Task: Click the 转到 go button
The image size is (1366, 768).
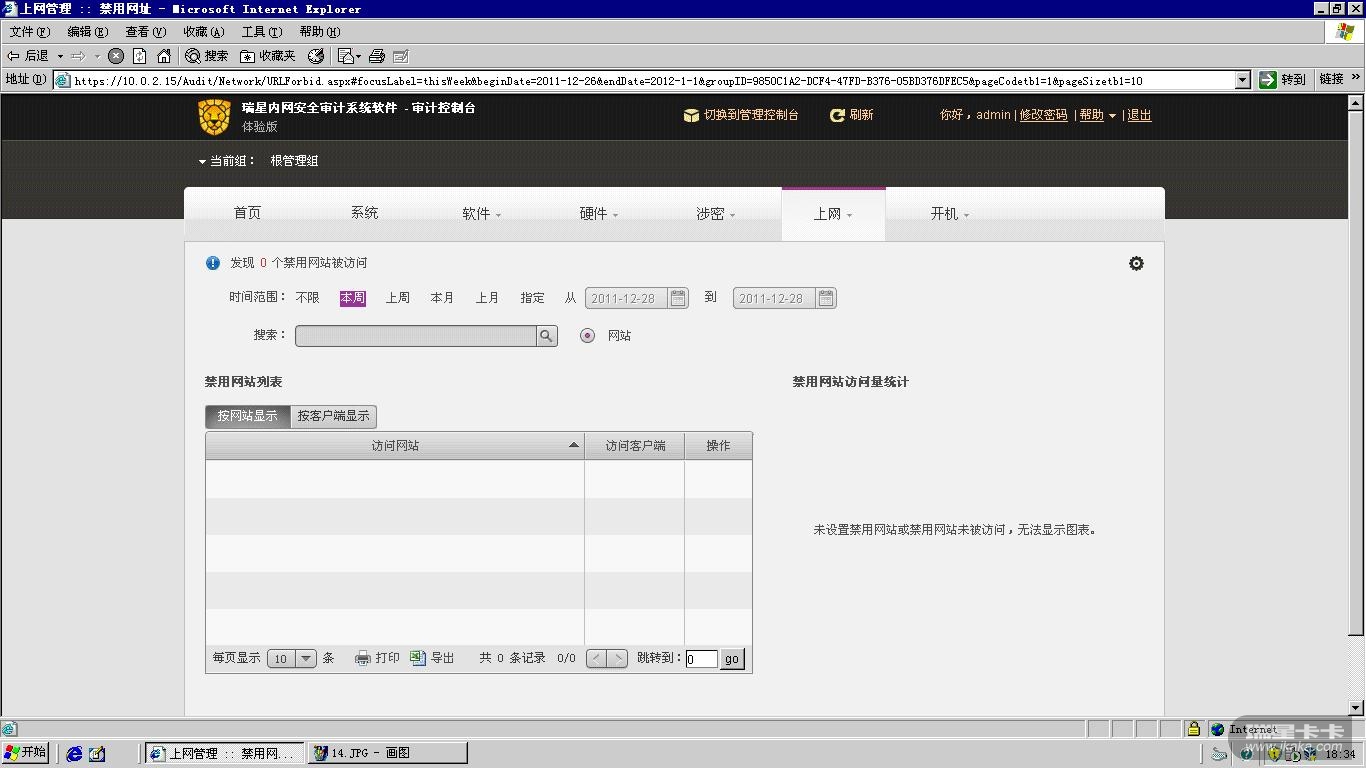Action: pyautogui.click(x=1283, y=80)
